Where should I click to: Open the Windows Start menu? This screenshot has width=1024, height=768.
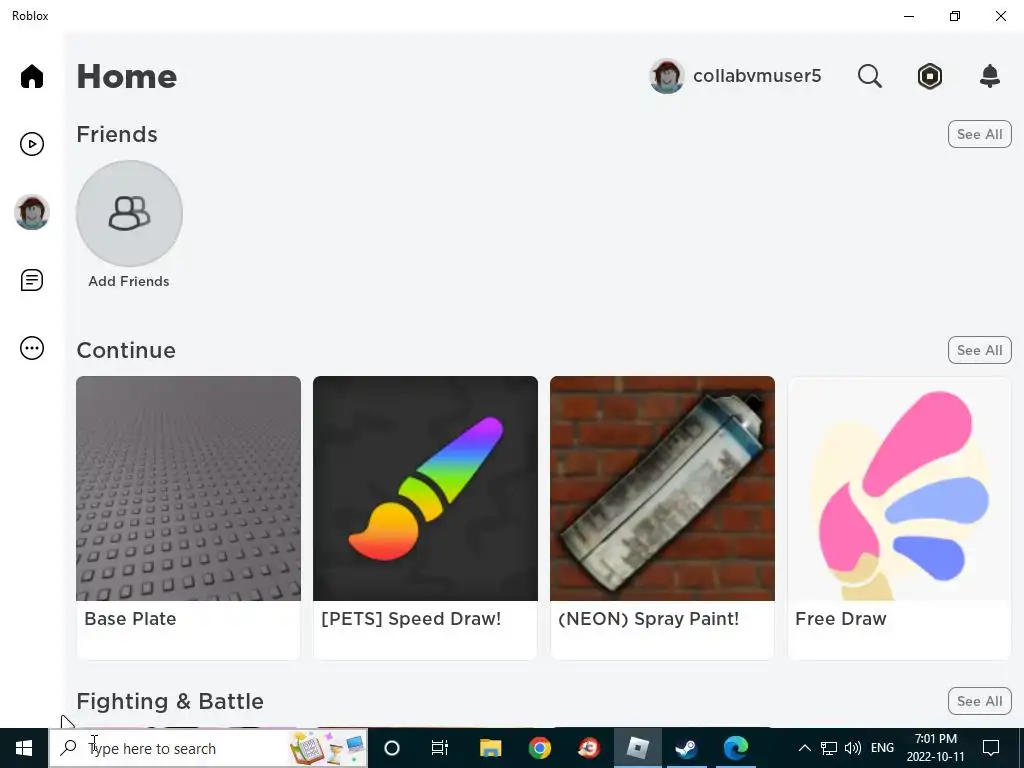[x=24, y=748]
